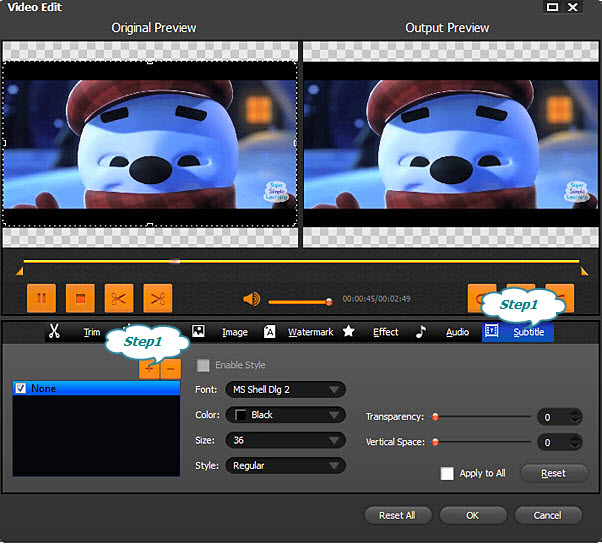The width and height of the screenshot is (602, 544).
Task: Decrease Vertical Space with the down arrow
Action: 575,445
